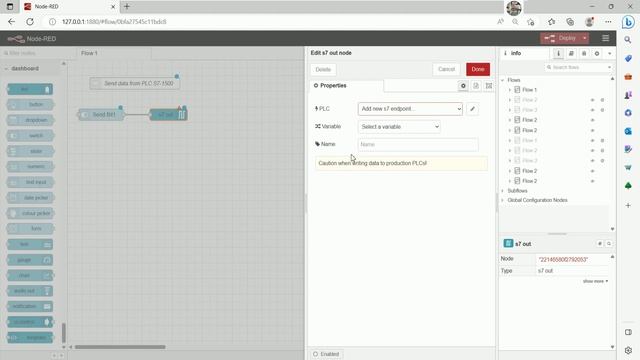Select the slider node in the dashboard palette
640x360 pixels.
[x=30, y=151]
